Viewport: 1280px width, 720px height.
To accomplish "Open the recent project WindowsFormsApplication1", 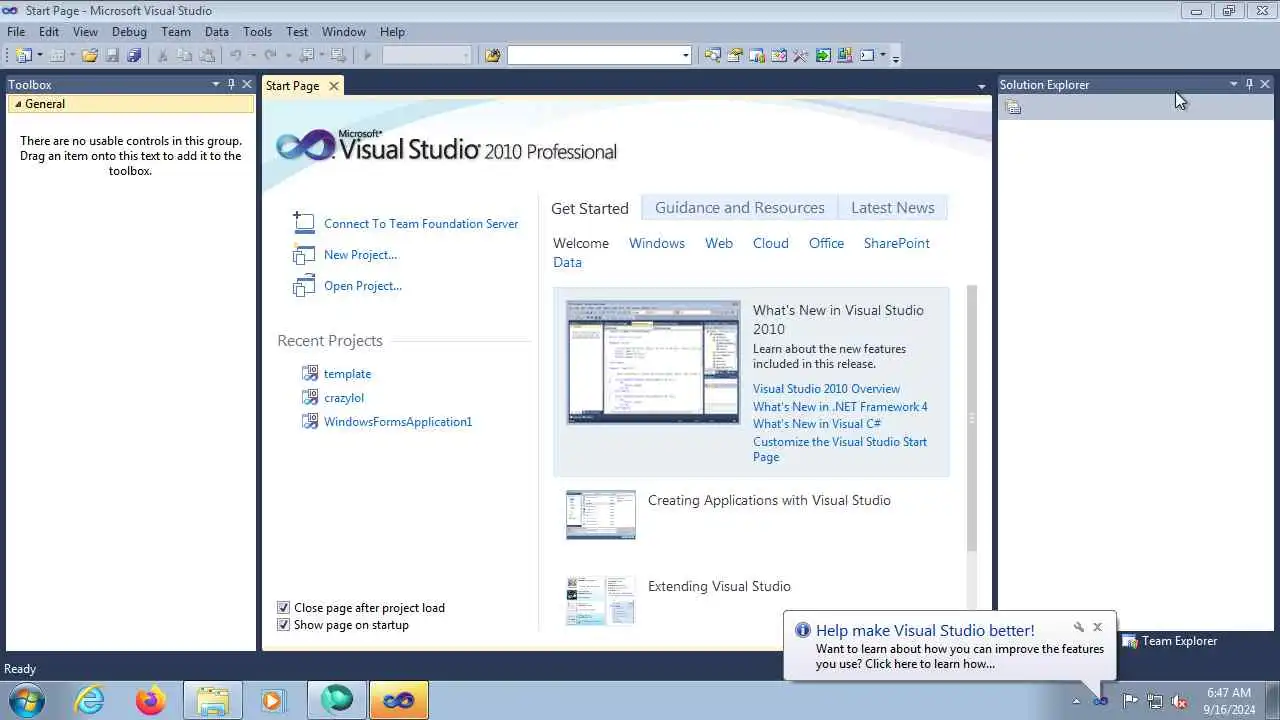I will click(x=398, y=422).
